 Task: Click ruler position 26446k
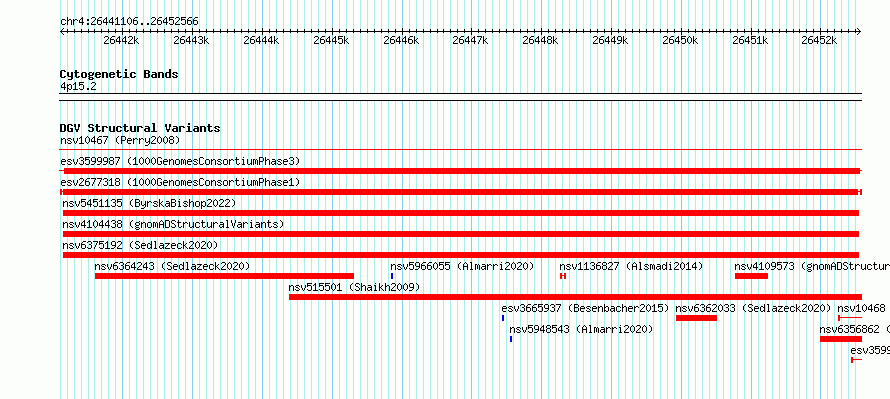pos(401,40)
